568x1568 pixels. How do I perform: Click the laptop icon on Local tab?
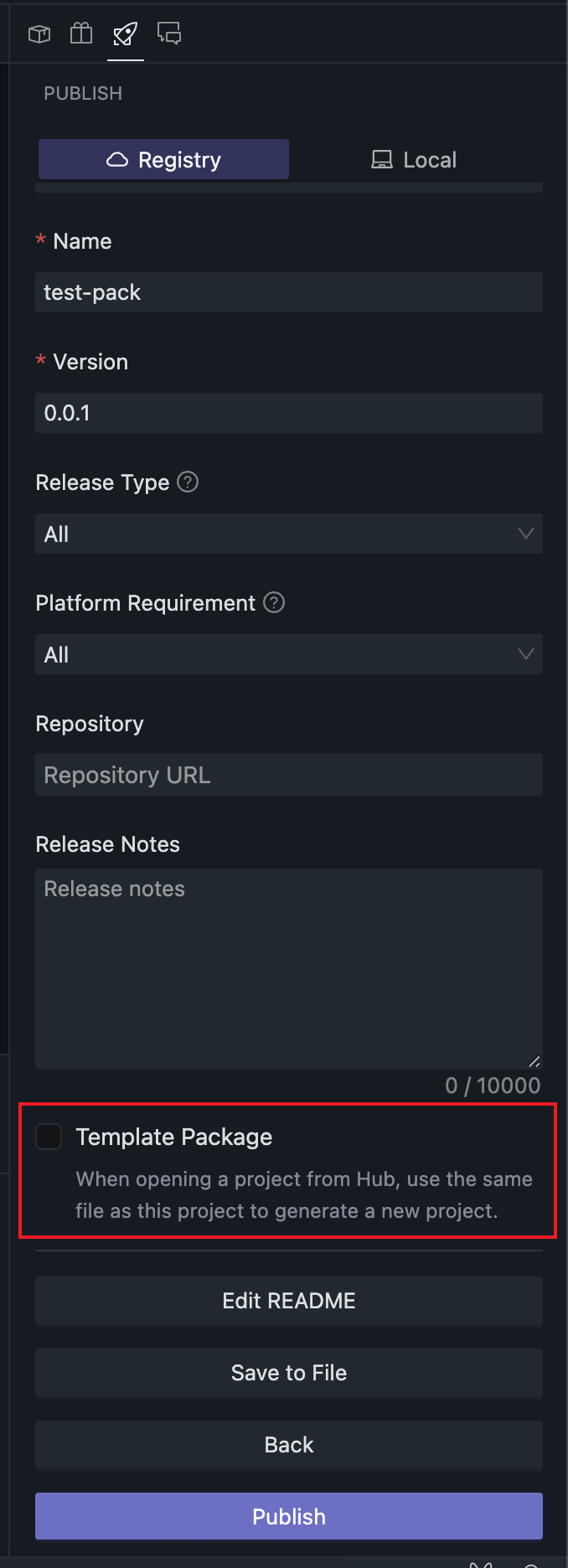tap(382, 160)
